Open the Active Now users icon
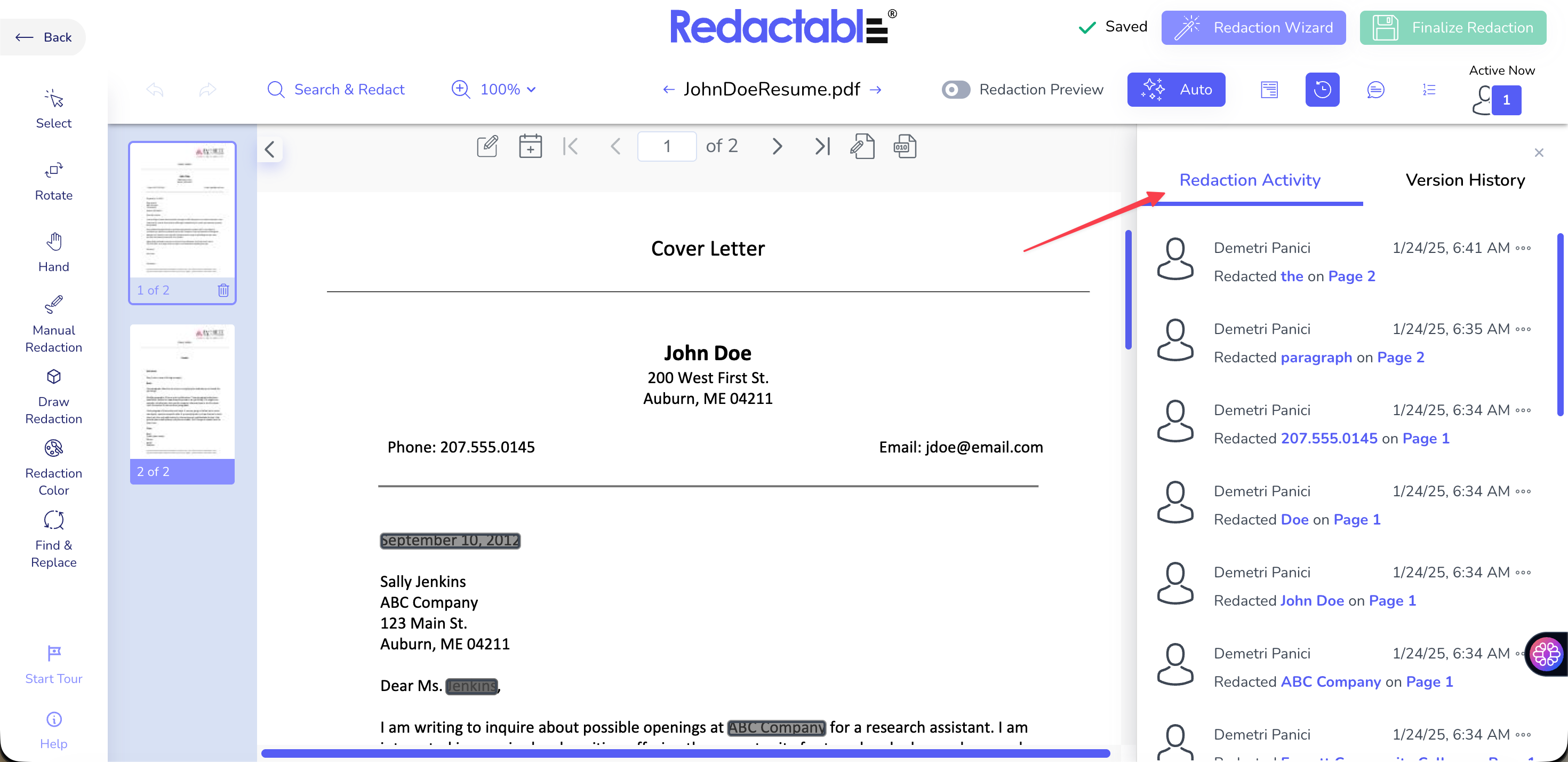 [x=1497, y=99]
